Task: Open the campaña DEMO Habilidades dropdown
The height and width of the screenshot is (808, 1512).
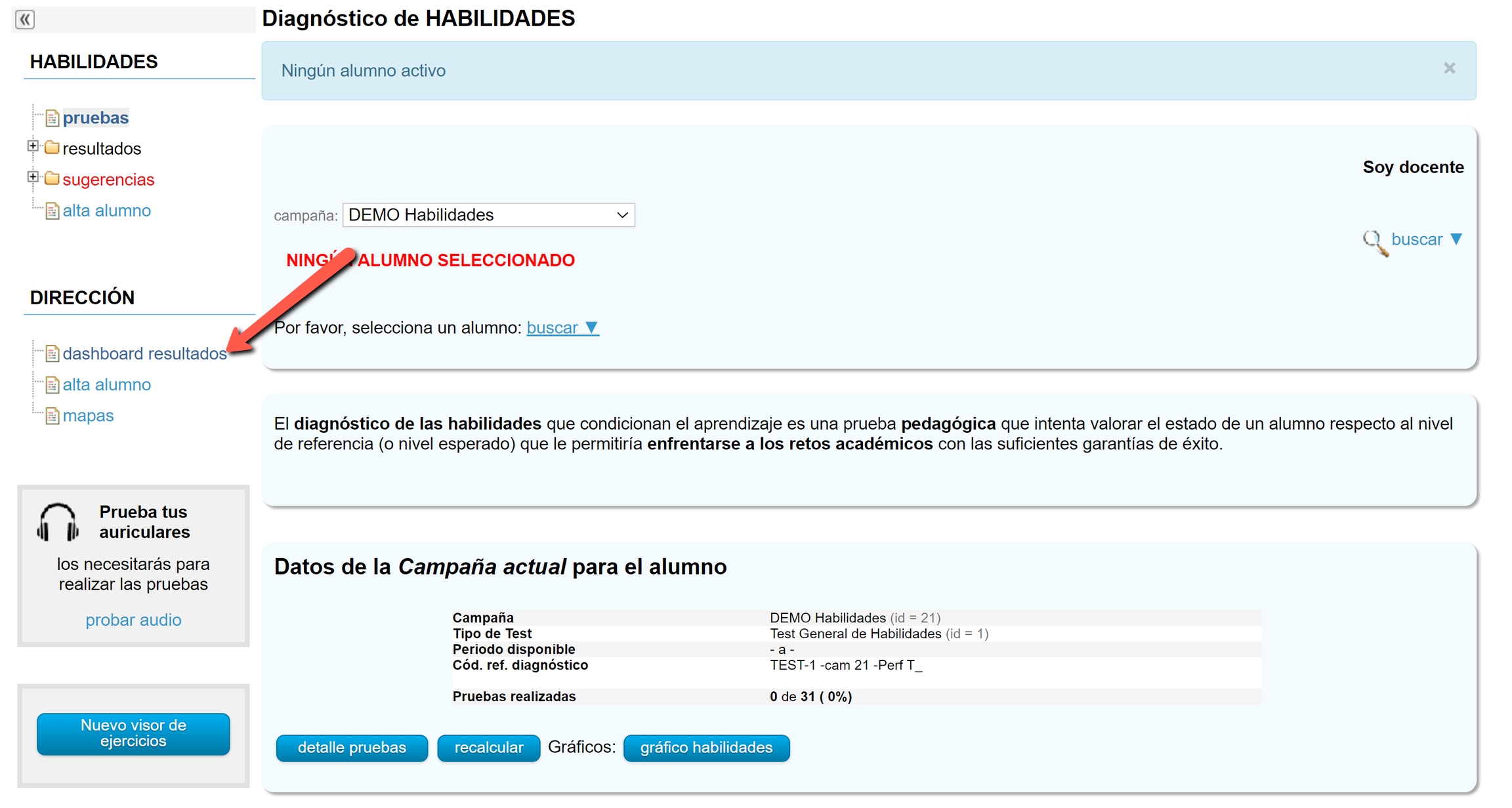Action: coord(488,215)
